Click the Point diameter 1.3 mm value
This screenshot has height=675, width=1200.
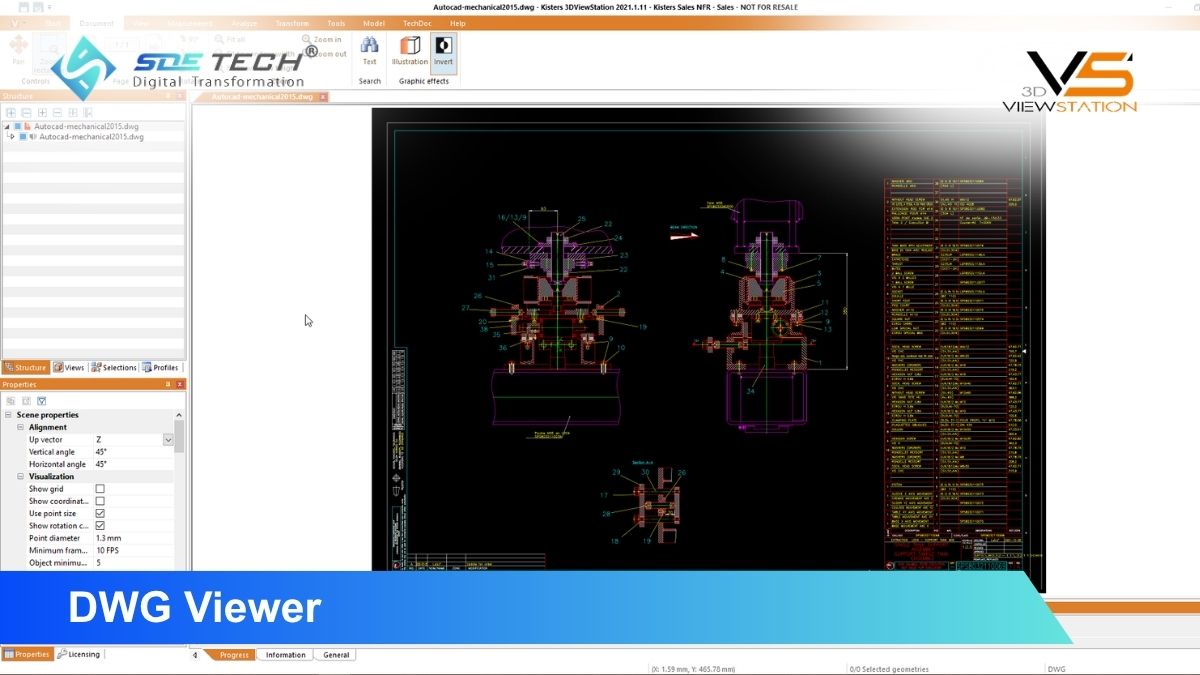(x=108, y=538)
